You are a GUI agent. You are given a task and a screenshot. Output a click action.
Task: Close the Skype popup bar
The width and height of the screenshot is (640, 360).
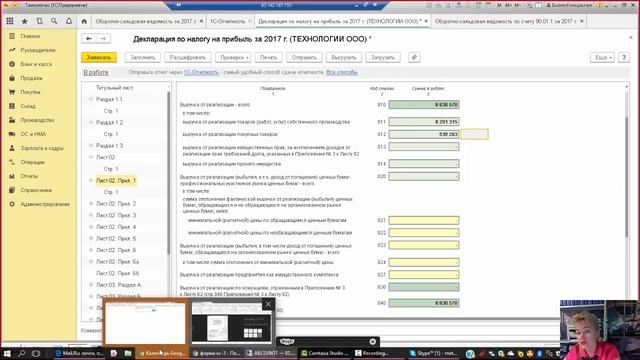tap(373, 342)
